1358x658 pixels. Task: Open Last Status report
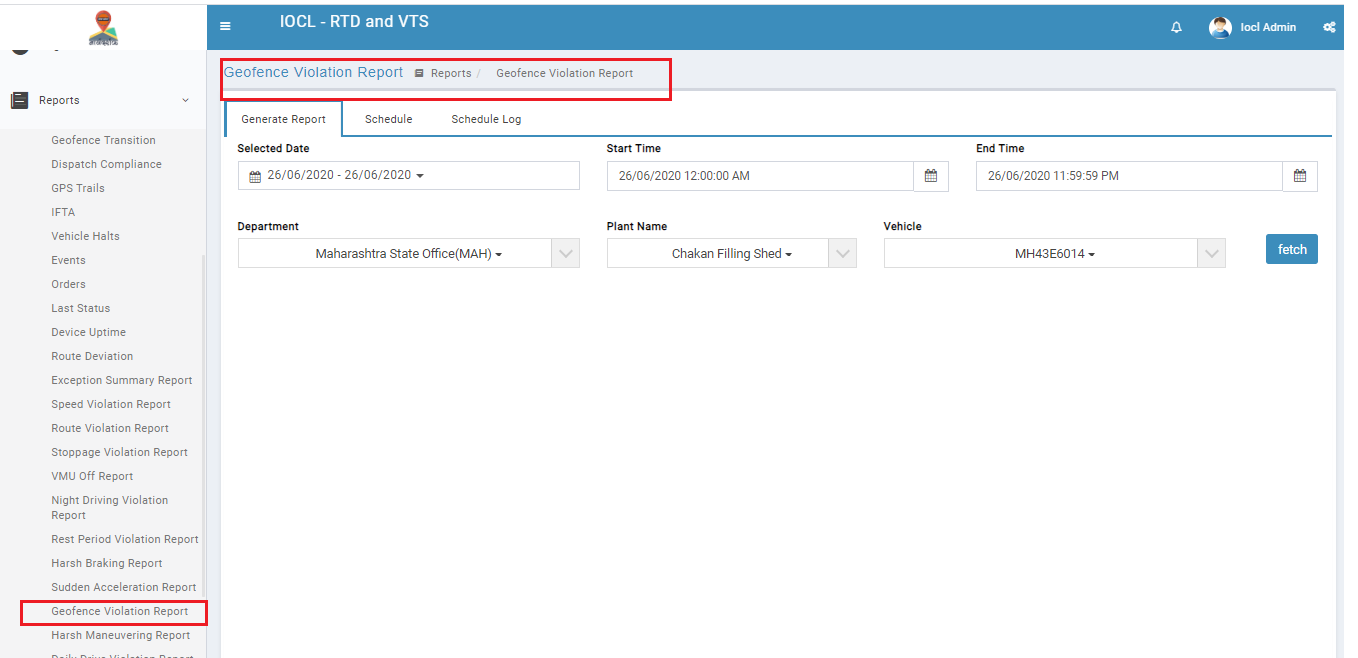point(81,308)
